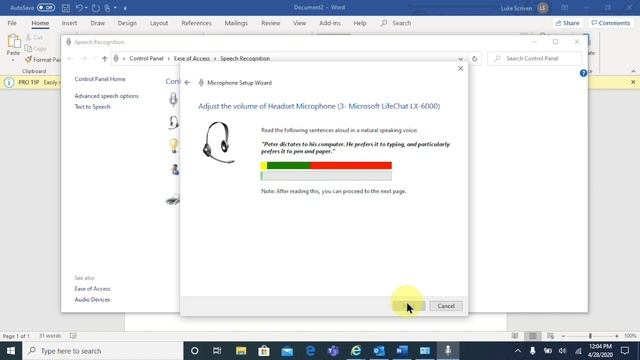Open the Text to Speech link
Screen dimensions: 640x360
pyautogui.click(x=92, y=107)
